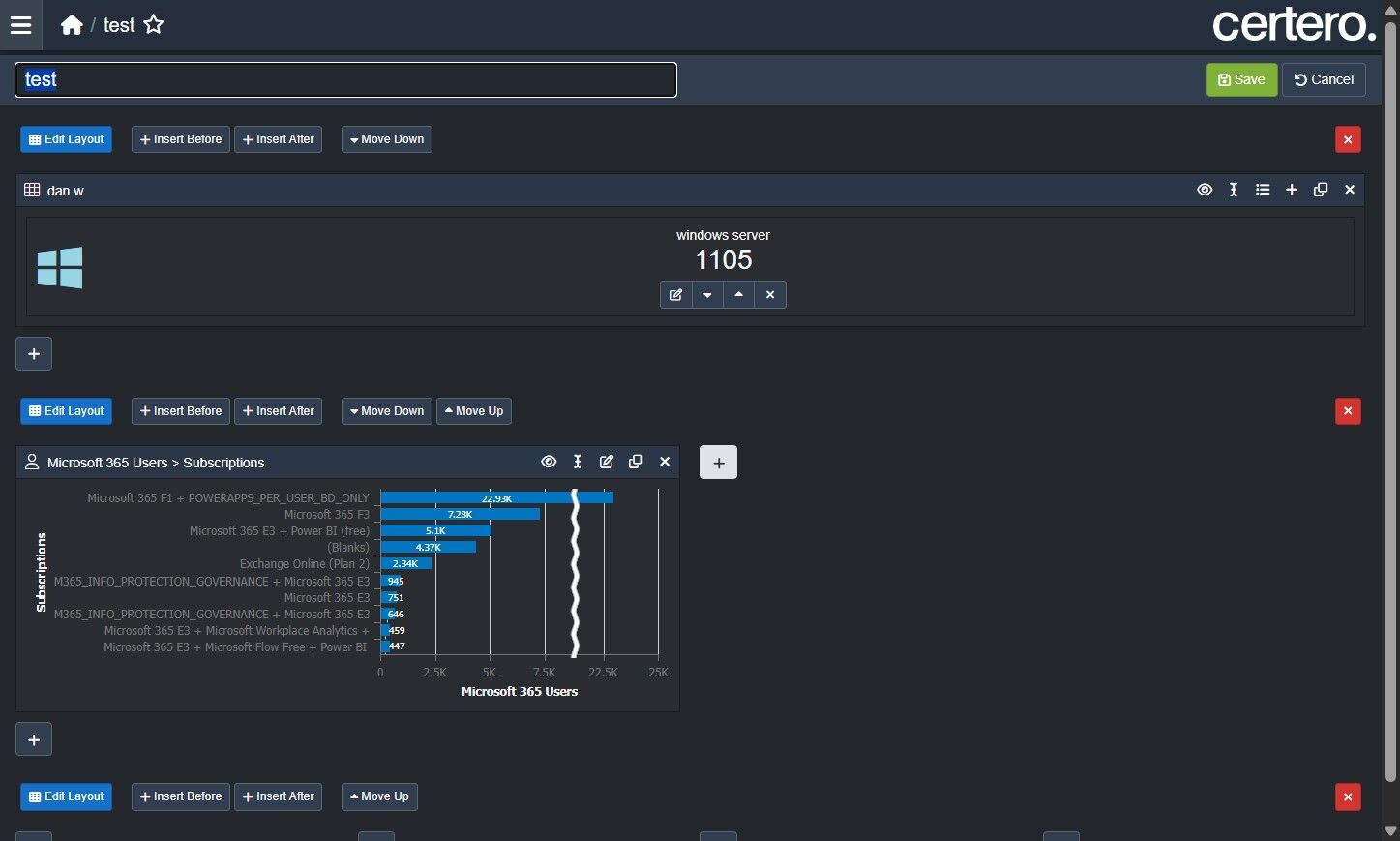Screen dimensions: 1400x841
Task: Insert Before the Microsoft 365 Users row
Action: pos(181,411)
